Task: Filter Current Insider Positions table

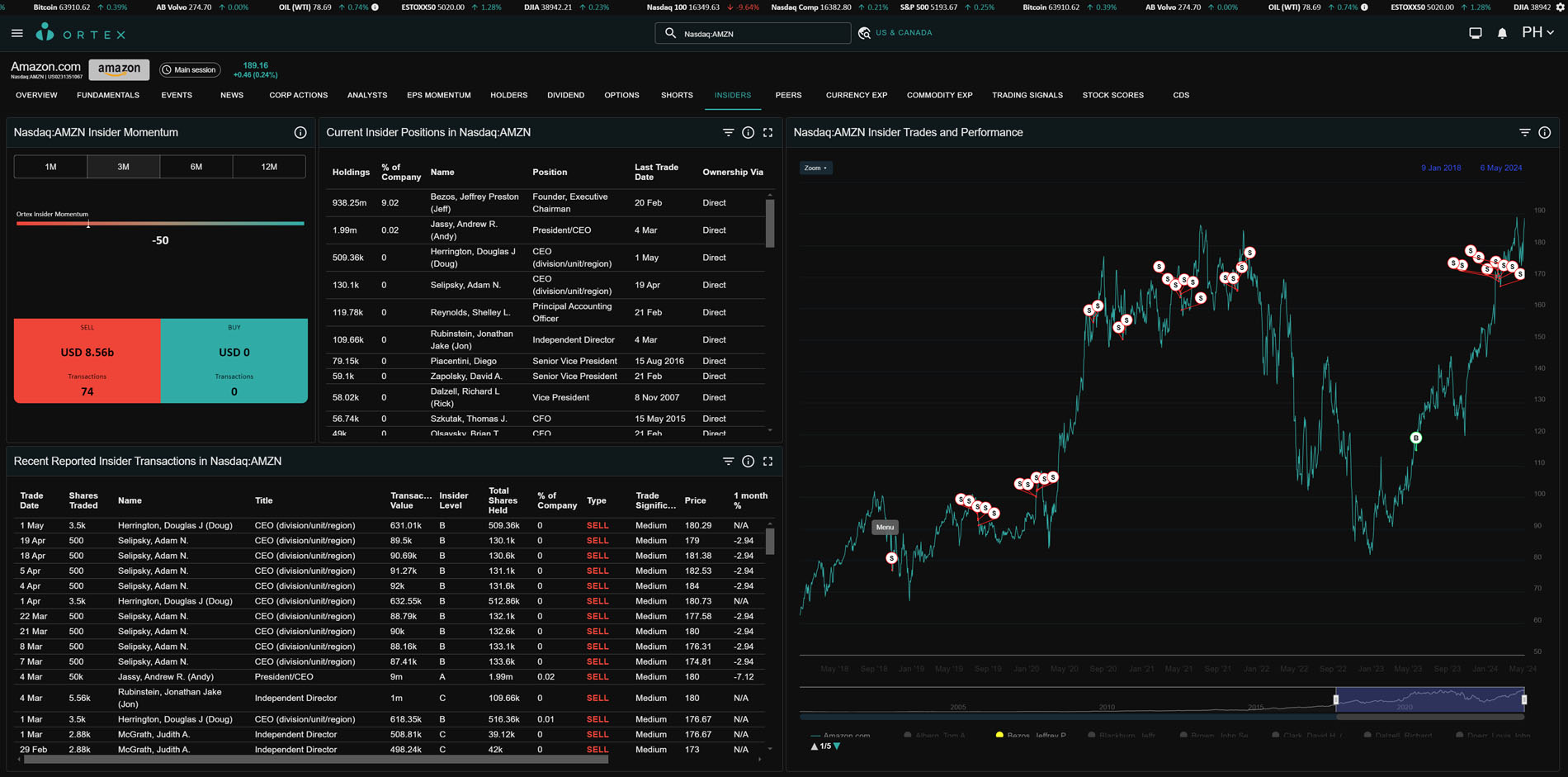Action: 728,133
